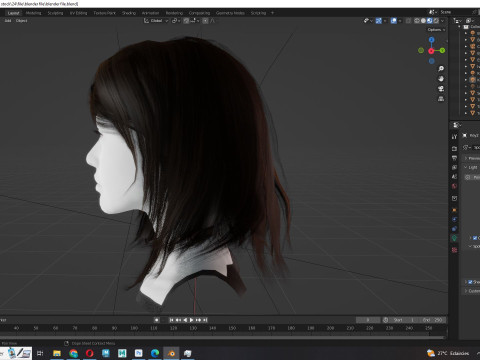Open Opera browser from the taskbar
The width and height of the screenshot is (480, 360).
pyautogui.click(x=89, y=353)
